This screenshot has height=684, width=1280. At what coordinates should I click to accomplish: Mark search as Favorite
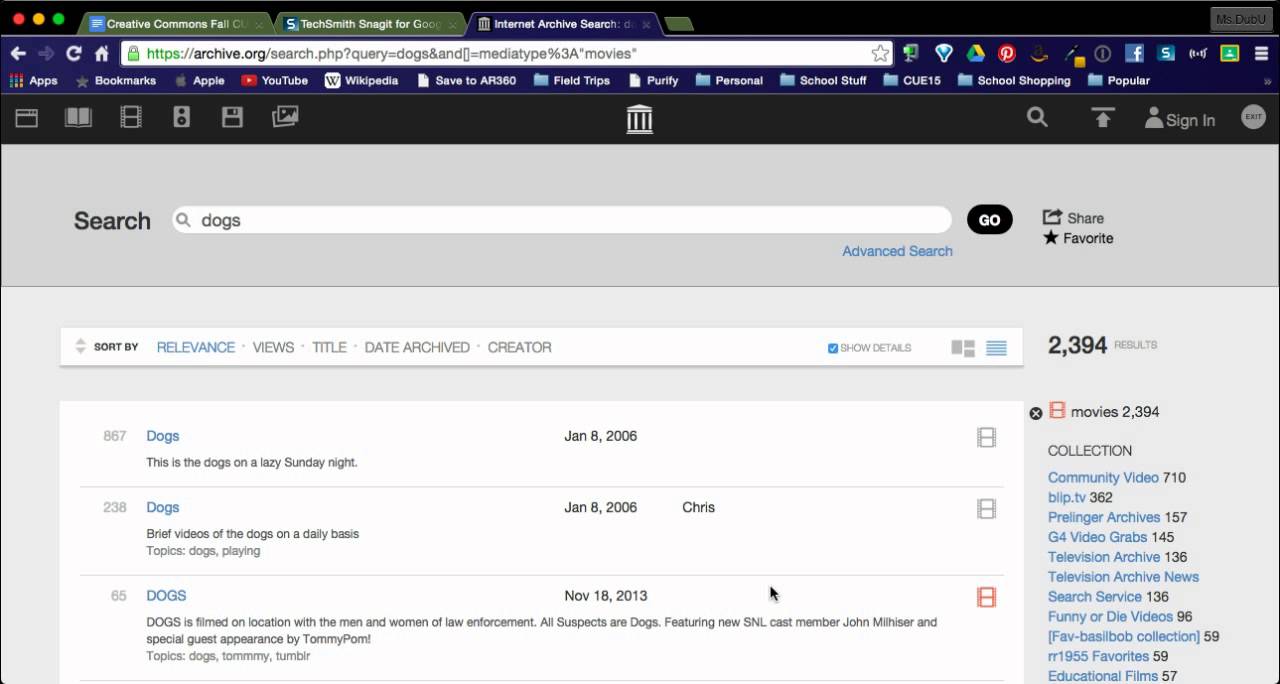pyautogui.click(x=1078, y=238)
